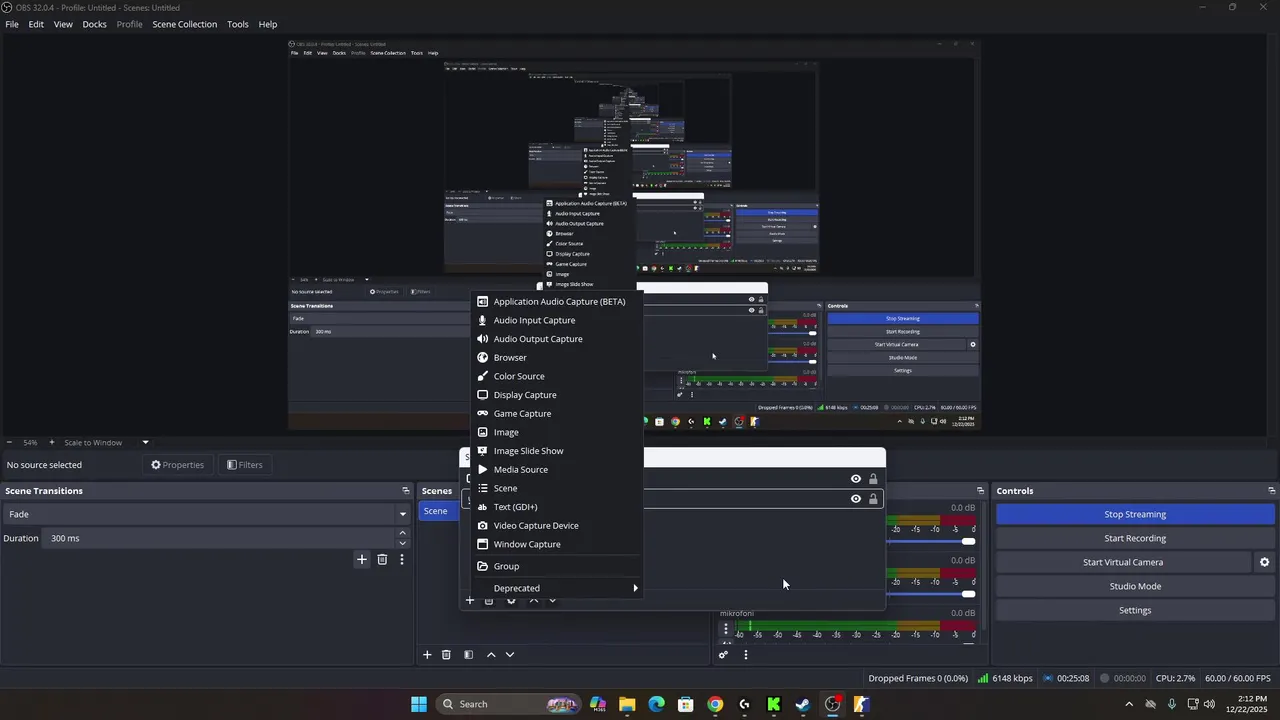
Task: Click the Stop Streaming button
Action: pyautogui.click(x=1135, y=514)
